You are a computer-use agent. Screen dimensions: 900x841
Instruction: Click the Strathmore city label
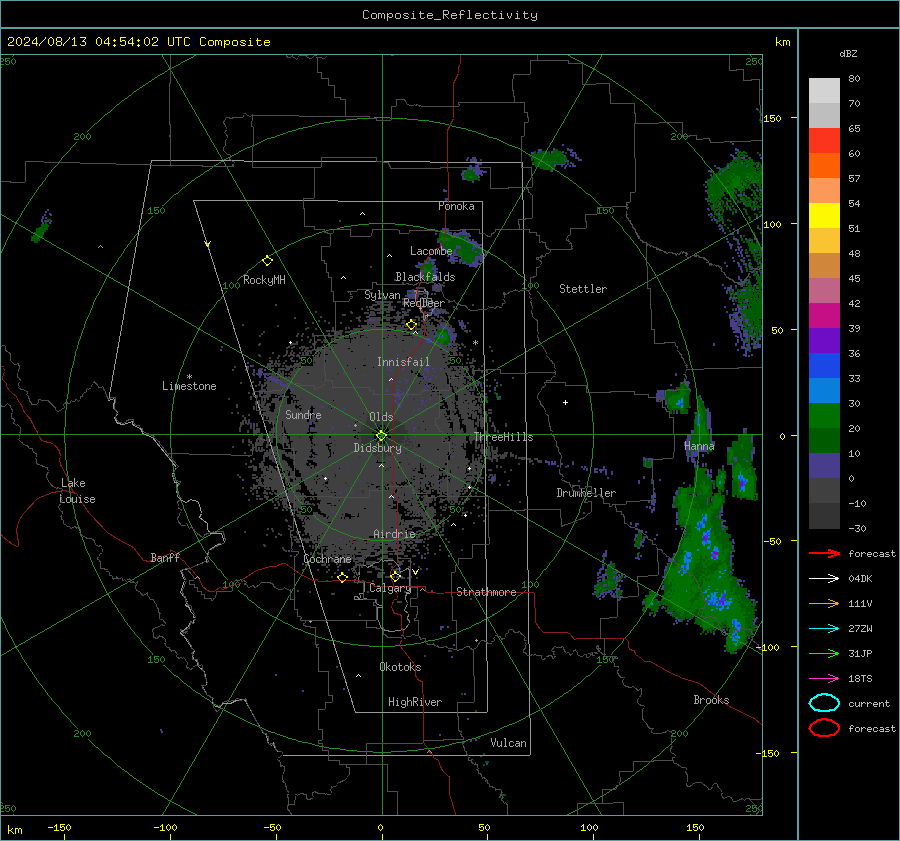click(486, 592)
